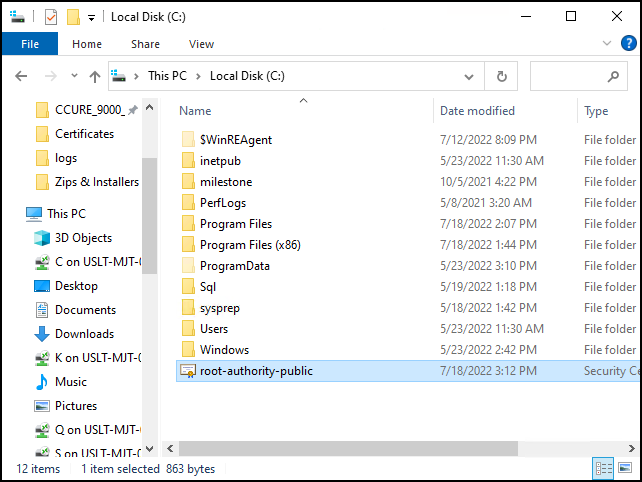Click the New Folder icon in the title bar
This screenshot has height=482, width=642.
click(x=73, y=17)
